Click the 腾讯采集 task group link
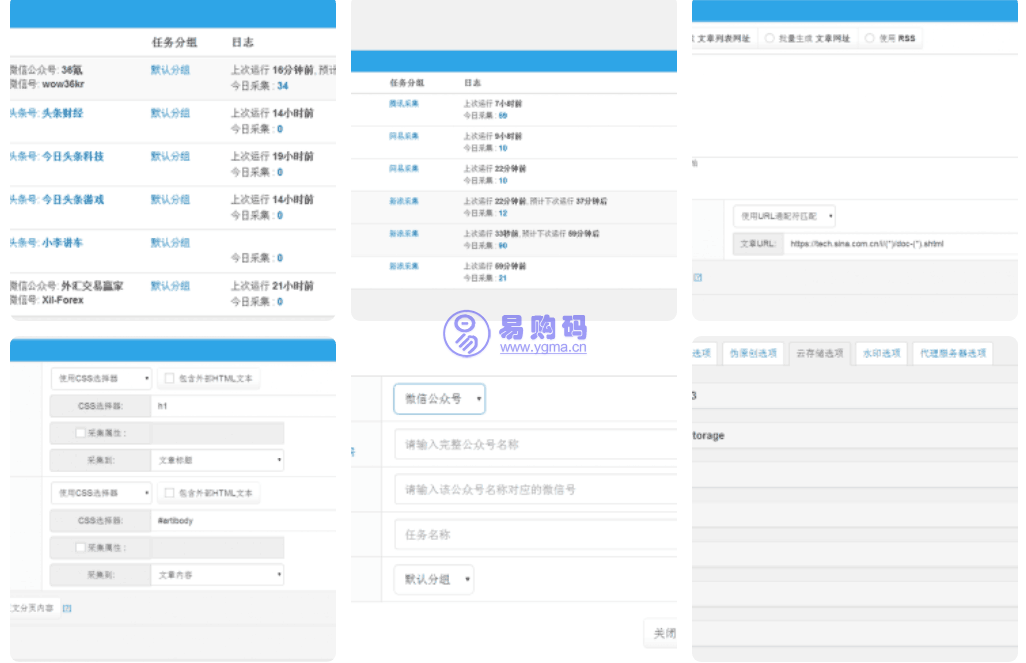This screenshot has width=1026, height=663. point(404,104)
